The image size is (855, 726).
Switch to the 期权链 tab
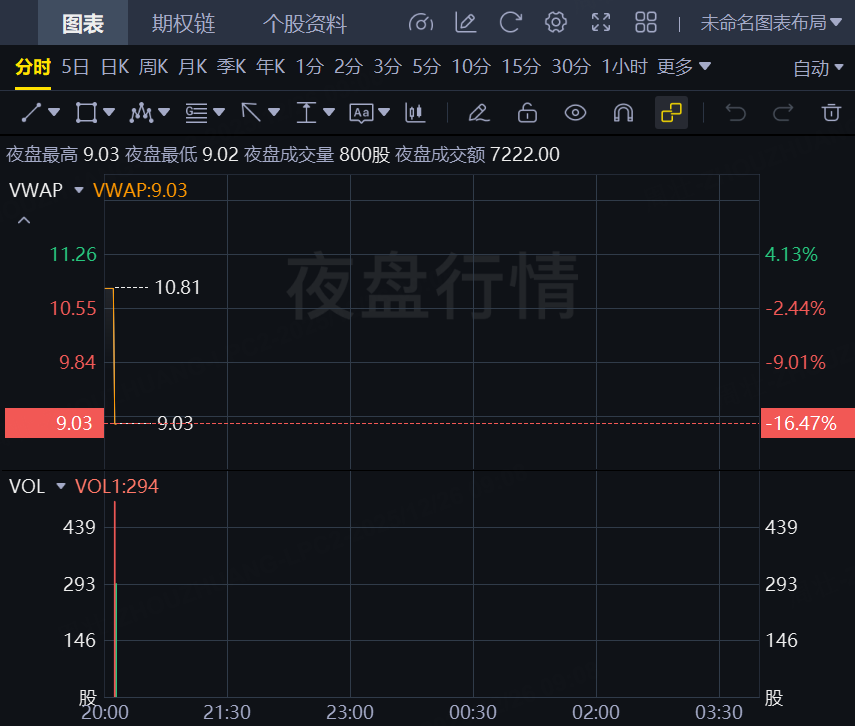click(183, 24)
